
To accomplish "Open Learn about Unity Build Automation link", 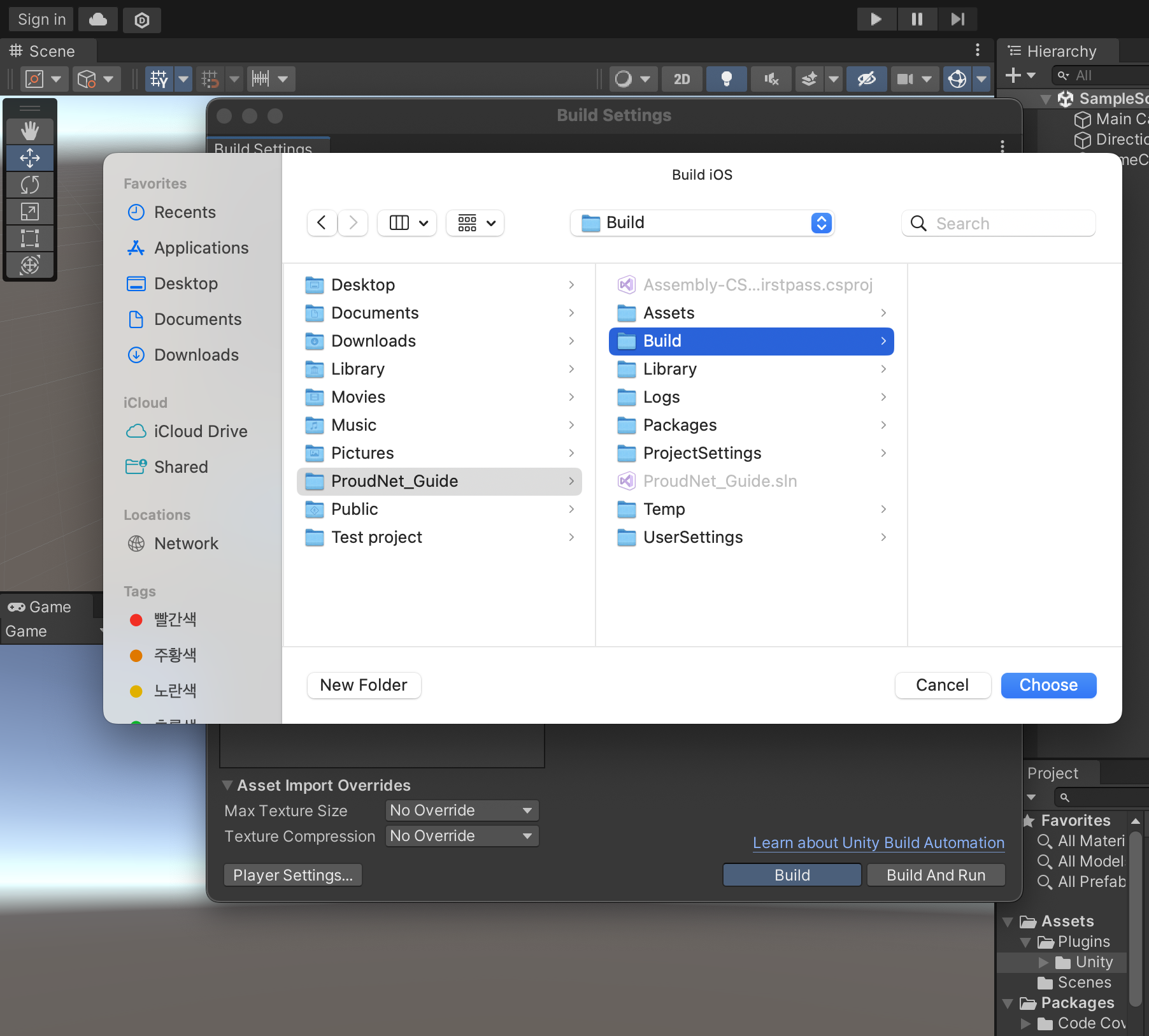I will (878, 842).
